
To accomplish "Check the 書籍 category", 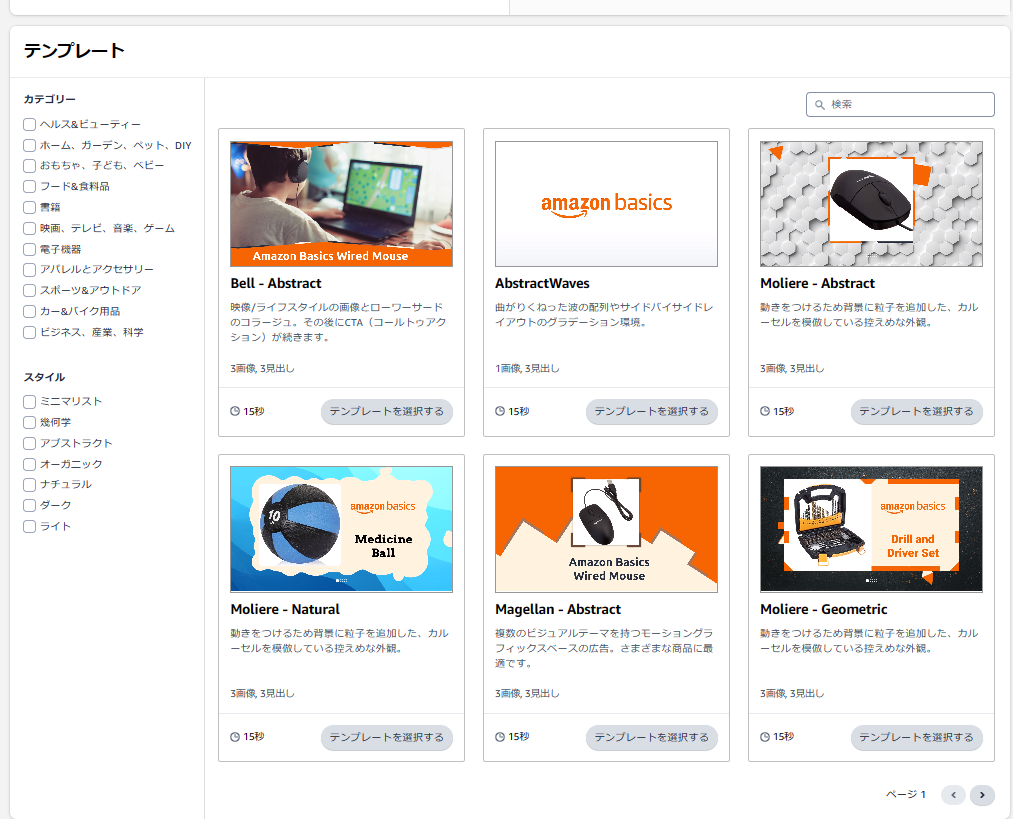I will coord(29,207).
